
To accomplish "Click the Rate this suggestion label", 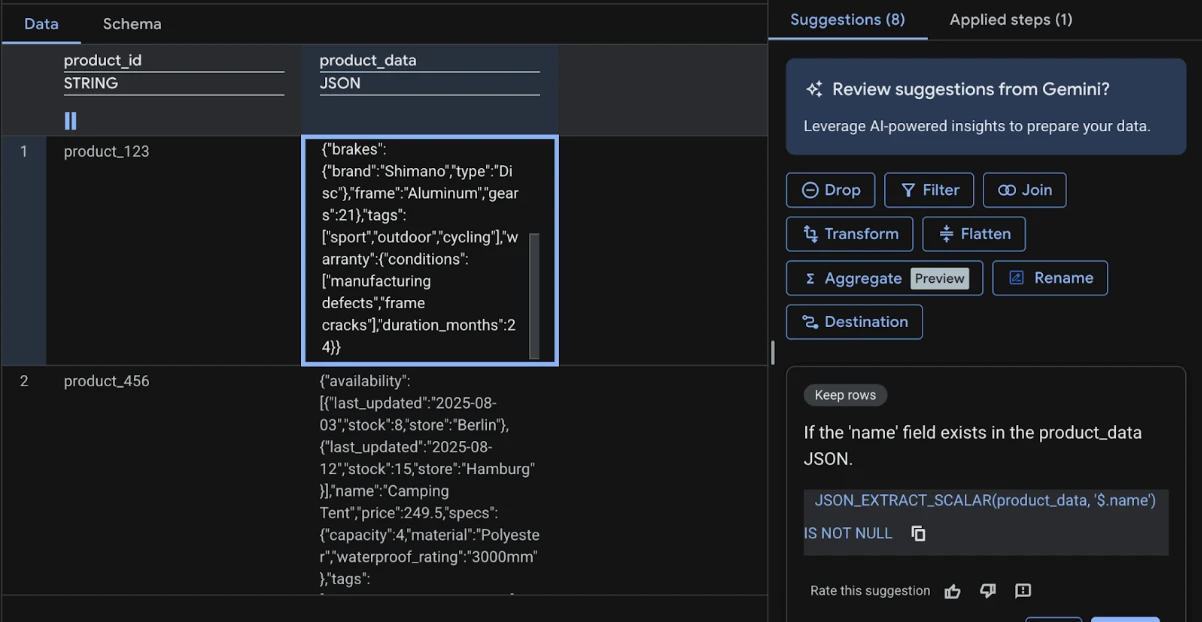I will pyautogui.click(x=870, y=591).
